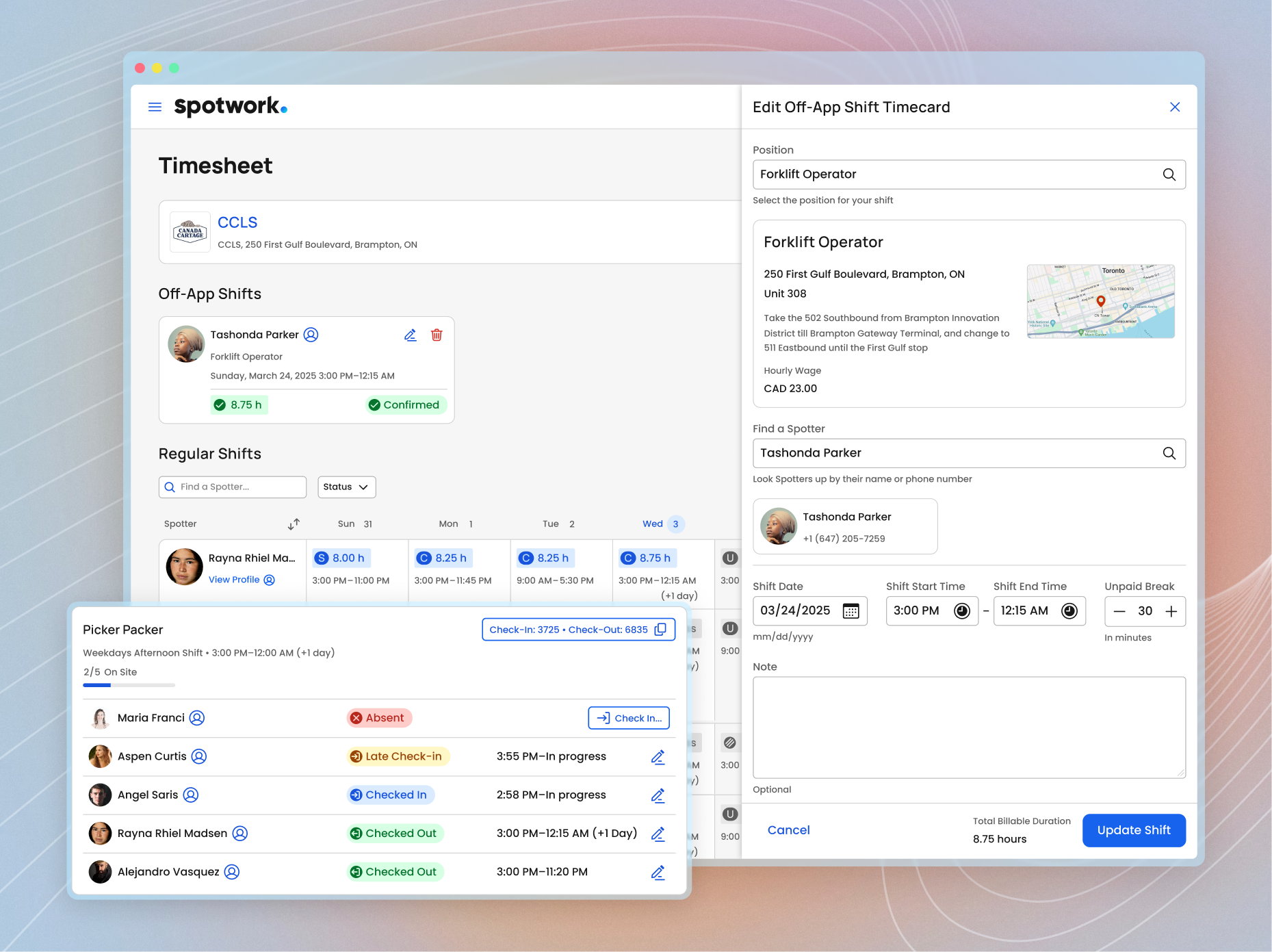
Task: View Maria Franci's profile badge icon
Action: pos(196,718)
